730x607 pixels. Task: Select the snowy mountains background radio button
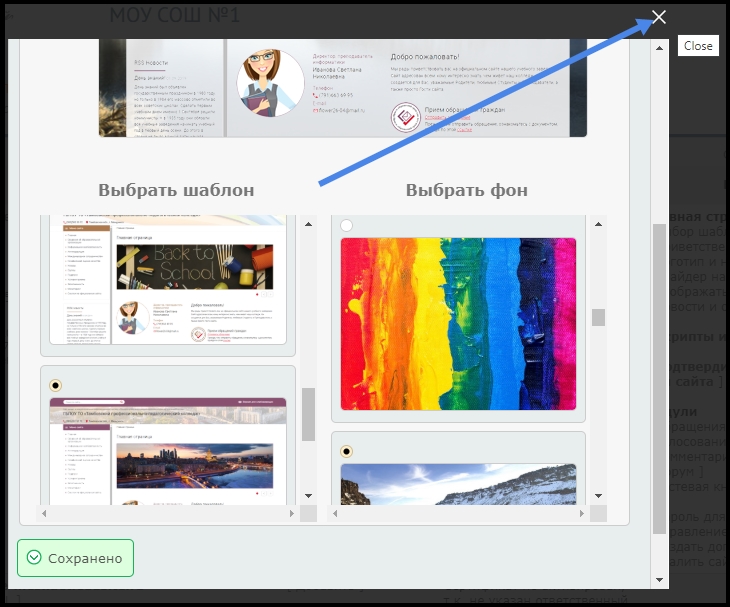pos(346,451)
